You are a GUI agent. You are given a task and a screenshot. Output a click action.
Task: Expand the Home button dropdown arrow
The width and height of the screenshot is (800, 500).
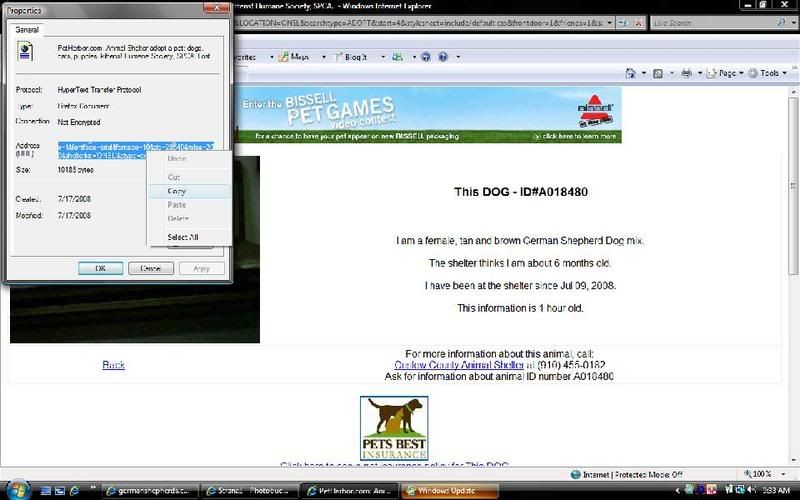[x=644, y=73]
